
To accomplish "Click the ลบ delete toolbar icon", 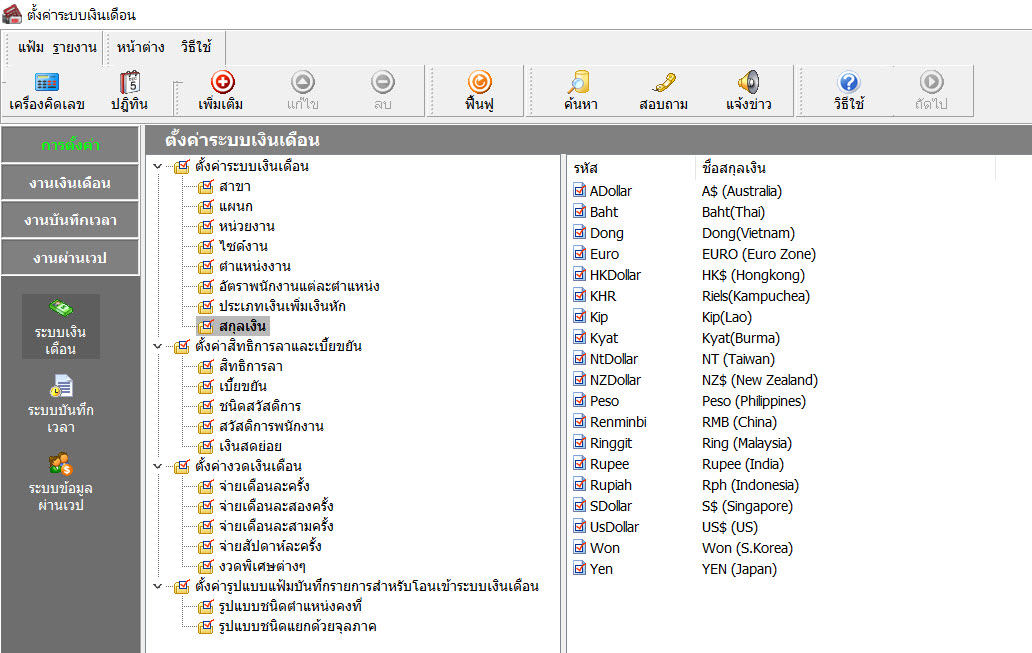I will [382, 82].
